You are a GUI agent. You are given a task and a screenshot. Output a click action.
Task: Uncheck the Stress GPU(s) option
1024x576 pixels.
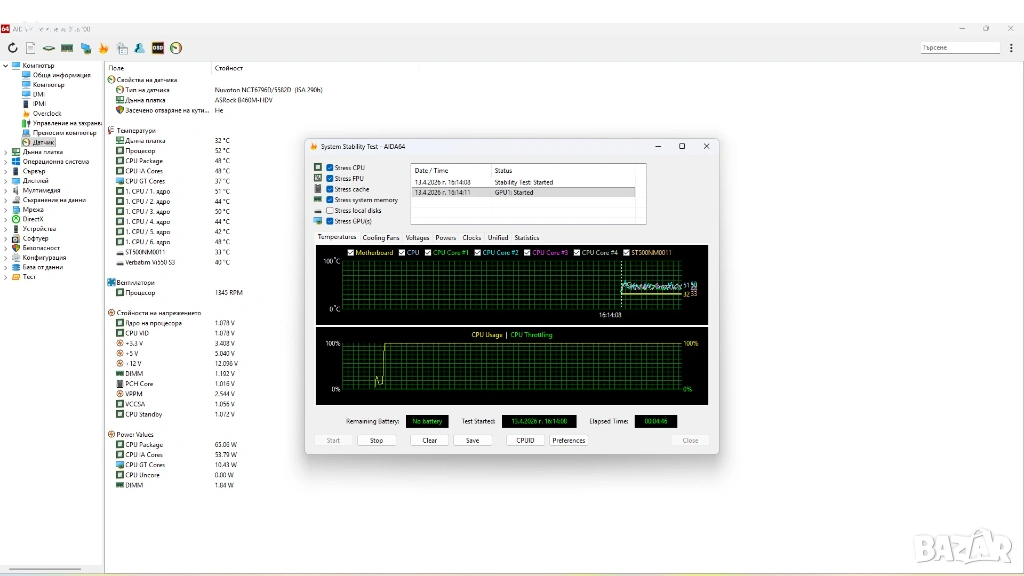coord(330,221)
